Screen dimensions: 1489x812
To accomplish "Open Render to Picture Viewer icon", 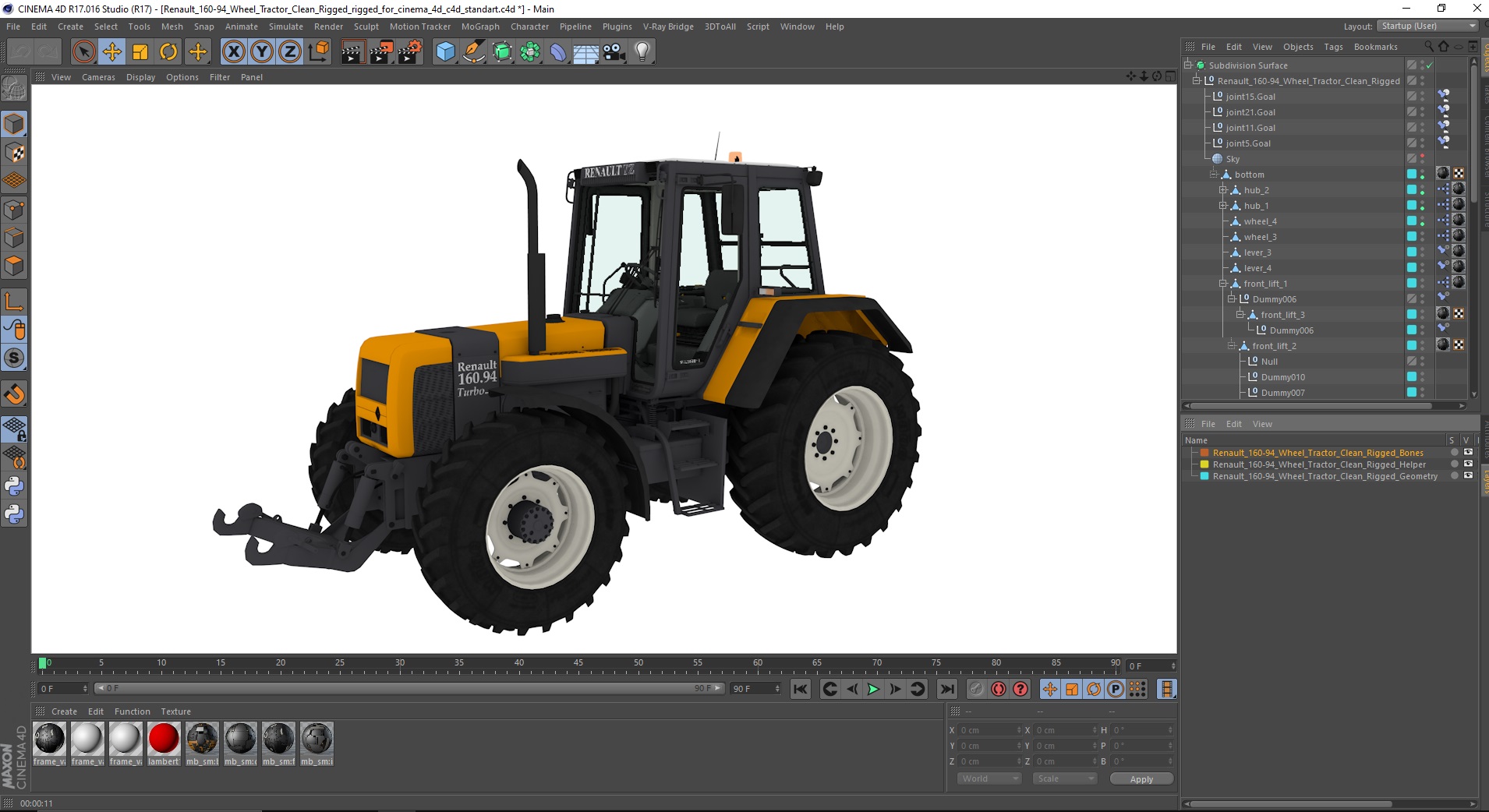I will [381, 52].
